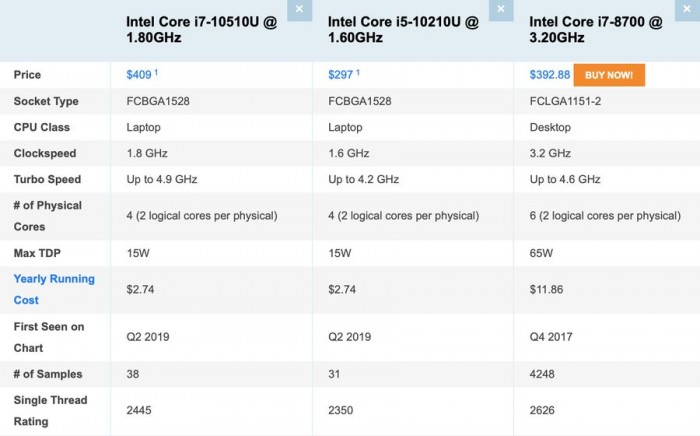The width and height of the screenshot is (700, 436).
Task: Open the $297 price link
Action: (x=340, y=75)
